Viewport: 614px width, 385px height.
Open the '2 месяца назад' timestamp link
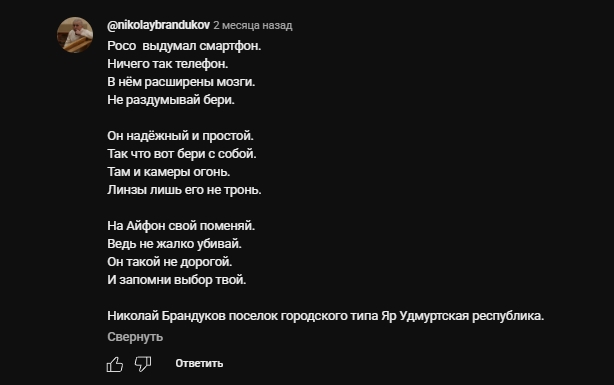pos(253,25)
